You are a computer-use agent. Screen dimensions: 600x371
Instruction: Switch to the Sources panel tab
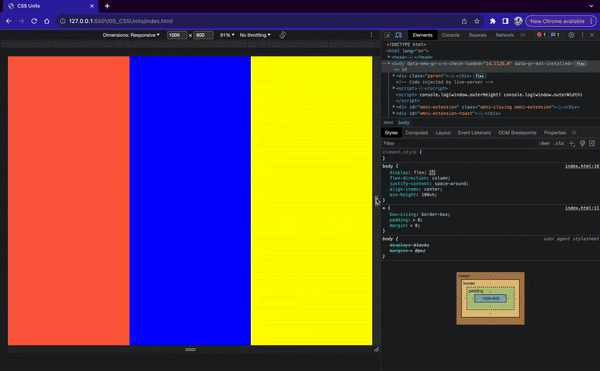[x=478, y=35]
